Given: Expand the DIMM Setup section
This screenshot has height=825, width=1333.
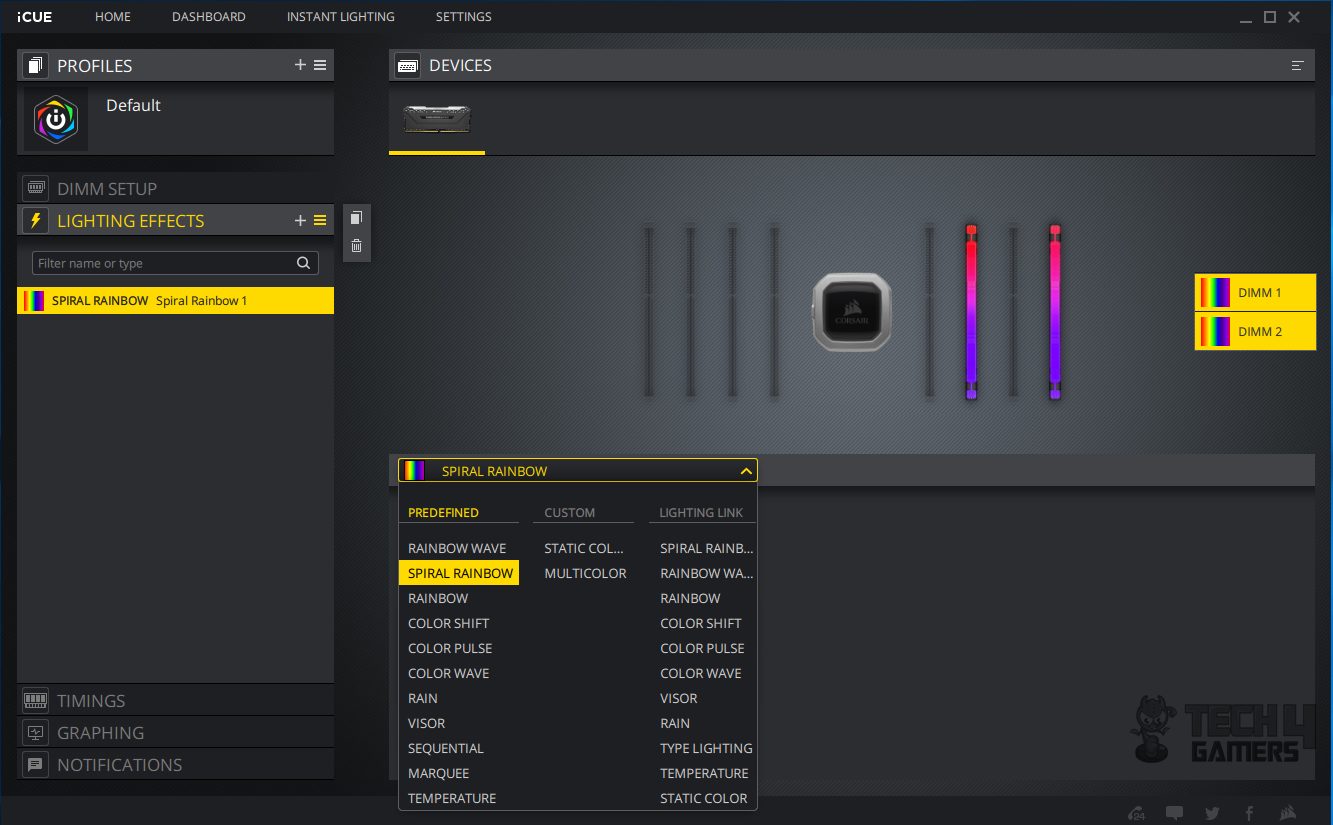Looking at the screenshot, I should [x=175, y=188].
